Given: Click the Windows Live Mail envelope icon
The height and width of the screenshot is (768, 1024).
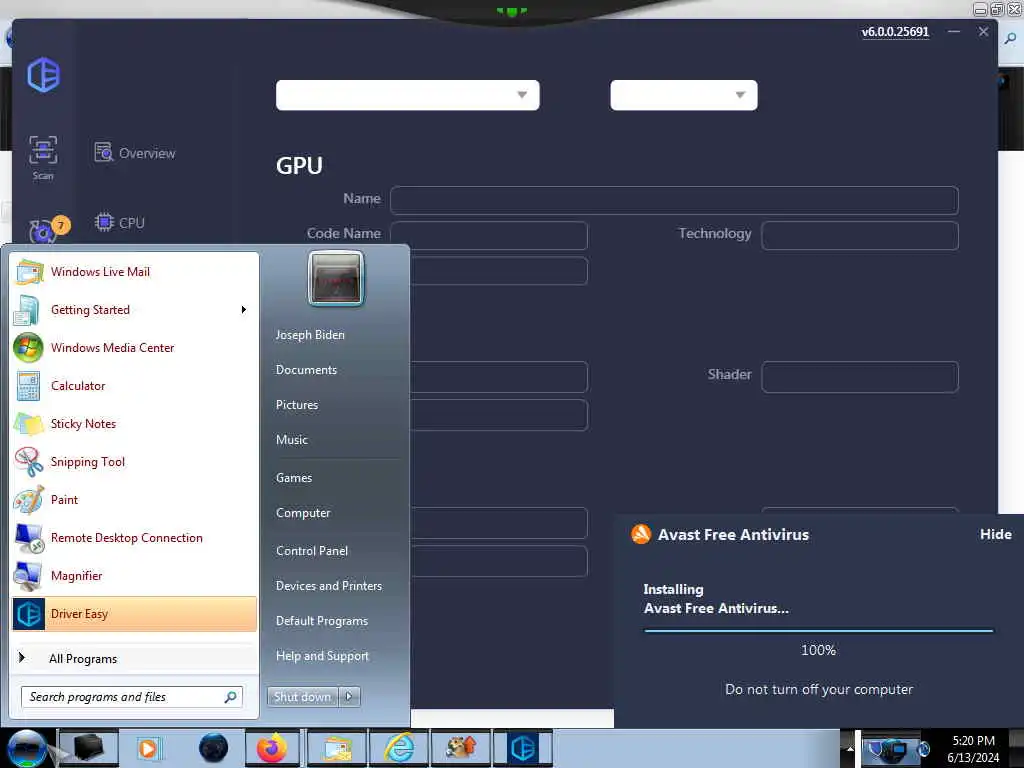Looking at the screenshot, I should 29,272.
